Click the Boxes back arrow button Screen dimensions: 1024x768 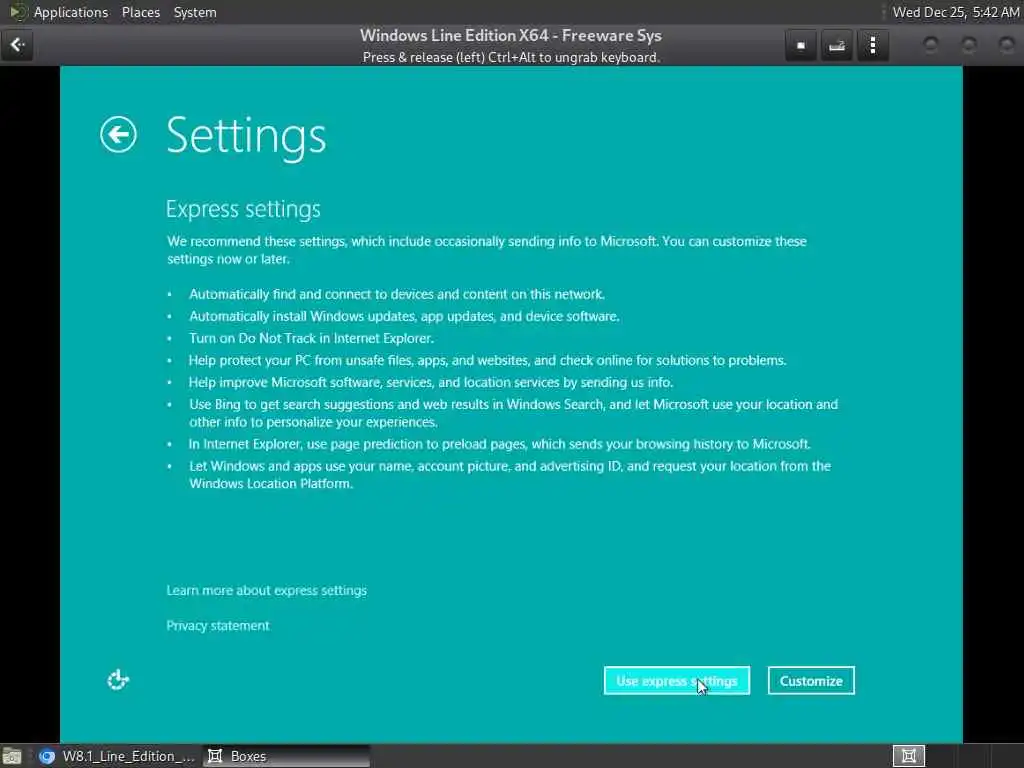coord(17,45)
